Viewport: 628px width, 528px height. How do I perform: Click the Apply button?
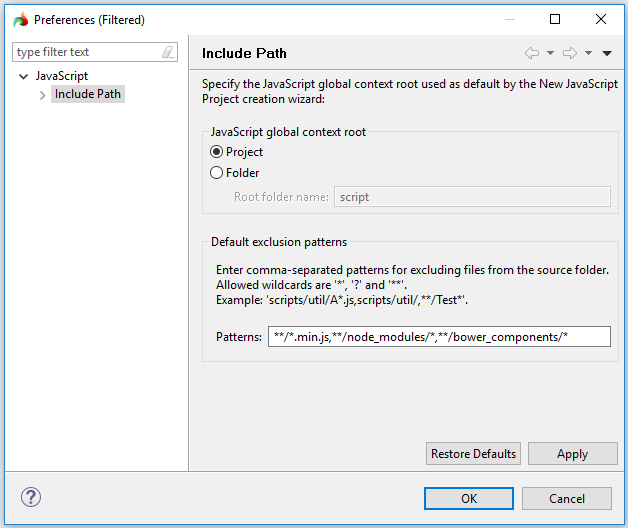[x=572, y=454]
